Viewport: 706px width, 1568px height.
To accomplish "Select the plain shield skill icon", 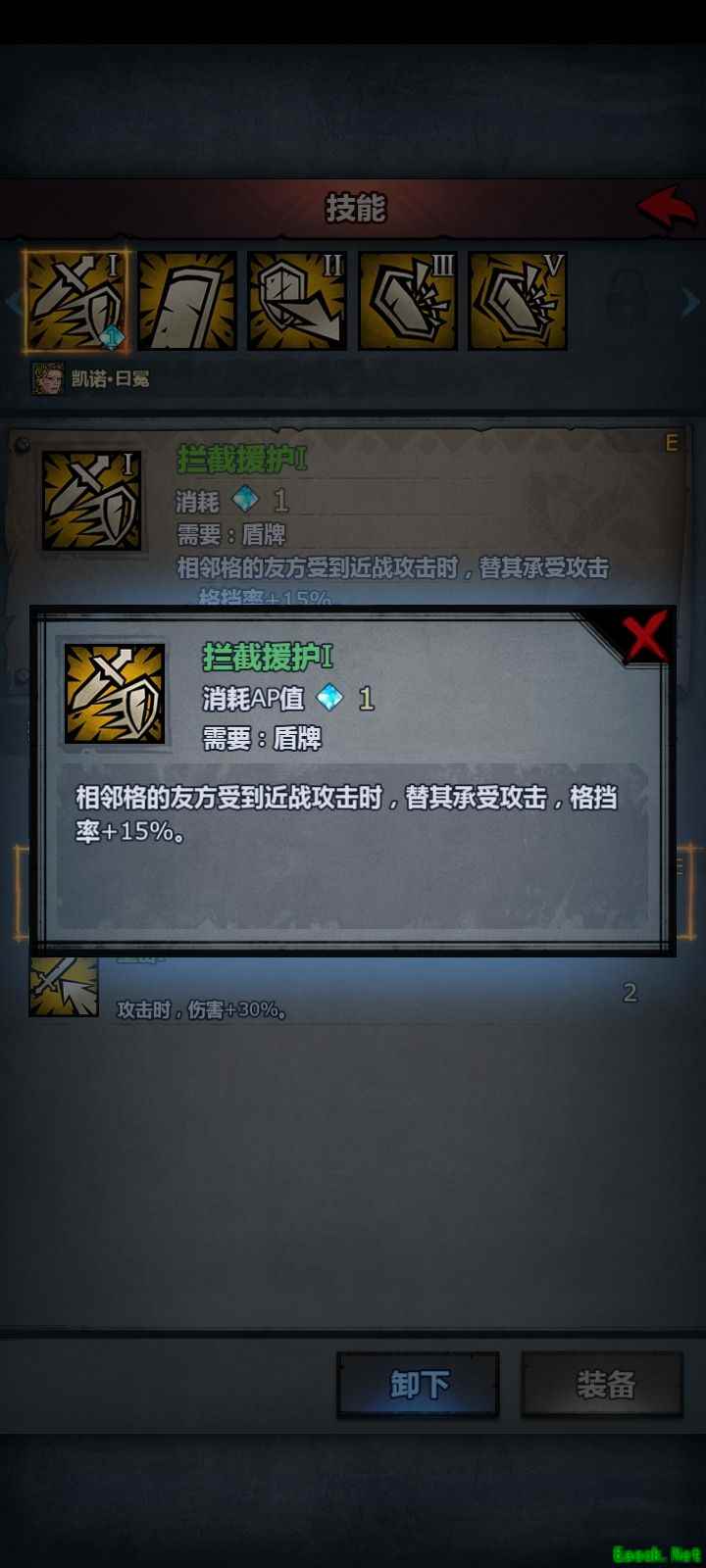I will [x=187, y=301].
